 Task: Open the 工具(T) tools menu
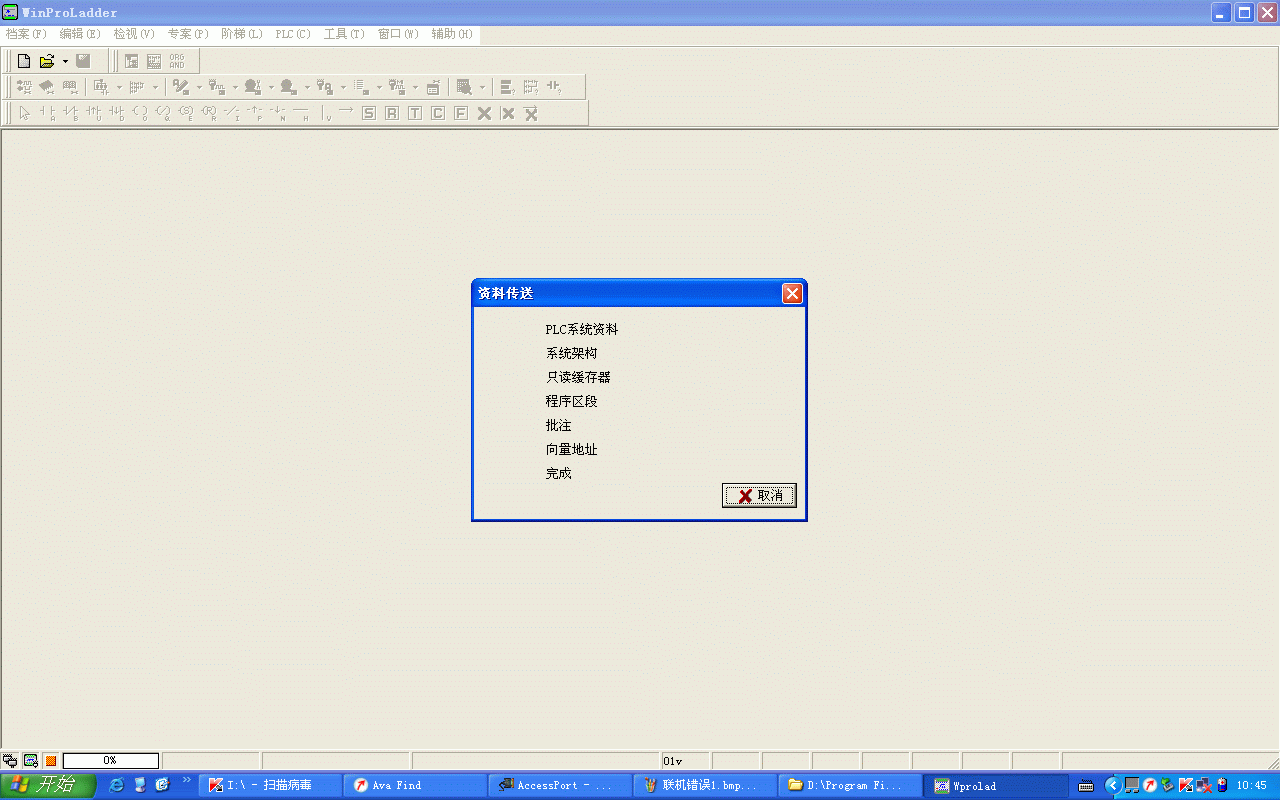click(344, 34)
